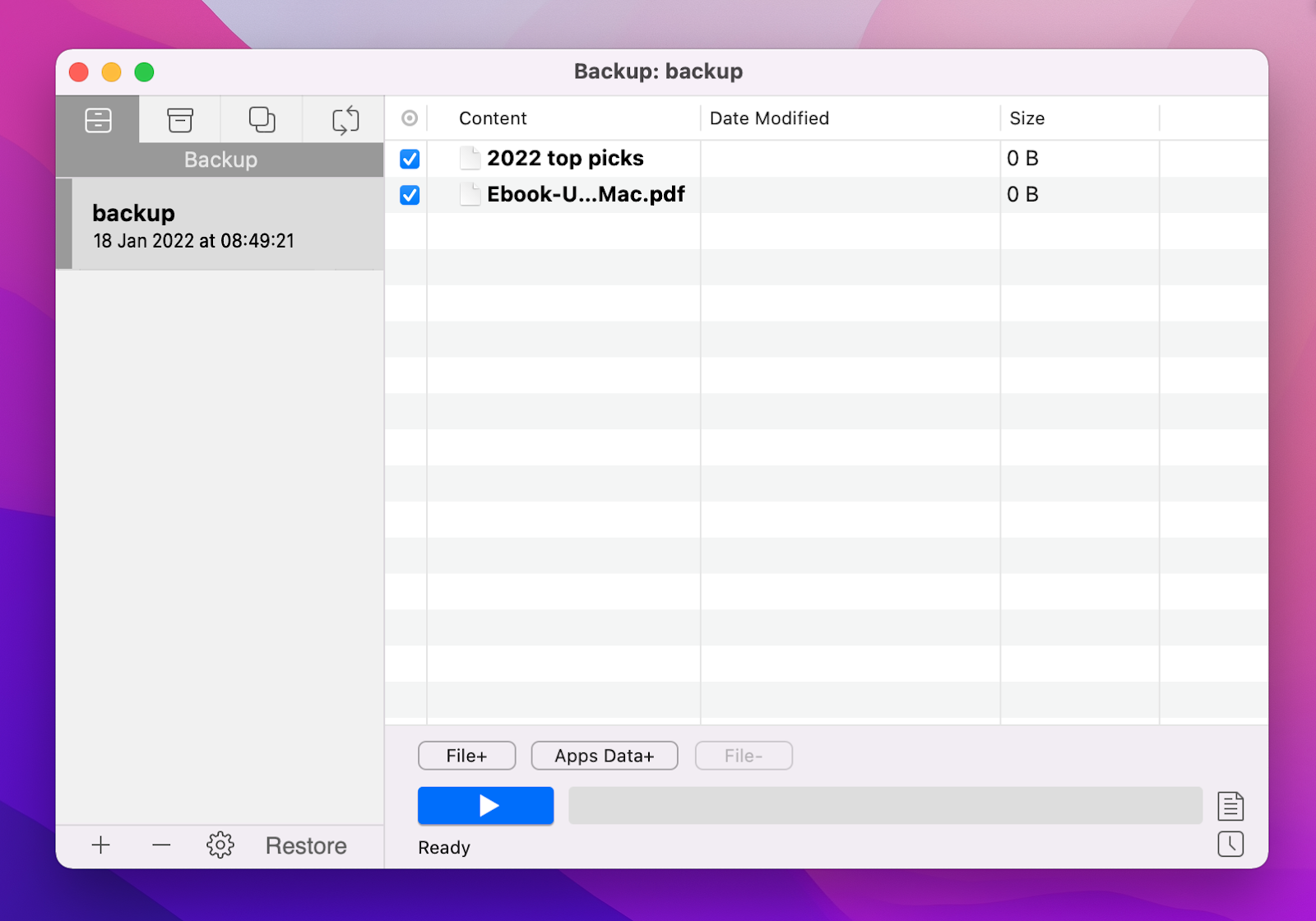Click the Restore label
The image size is (1316, 921).
click(305, 845)
